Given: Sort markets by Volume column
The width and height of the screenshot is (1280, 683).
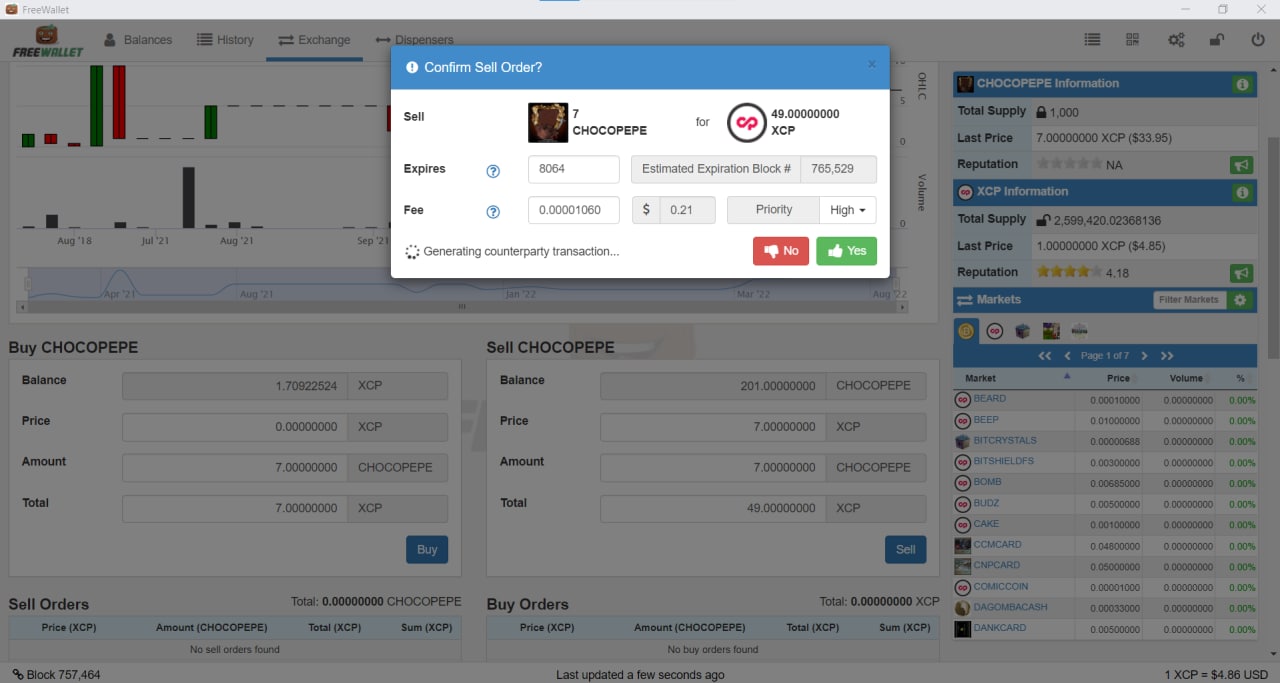Looking at the screenshot, I should (x=1178, y=378).
